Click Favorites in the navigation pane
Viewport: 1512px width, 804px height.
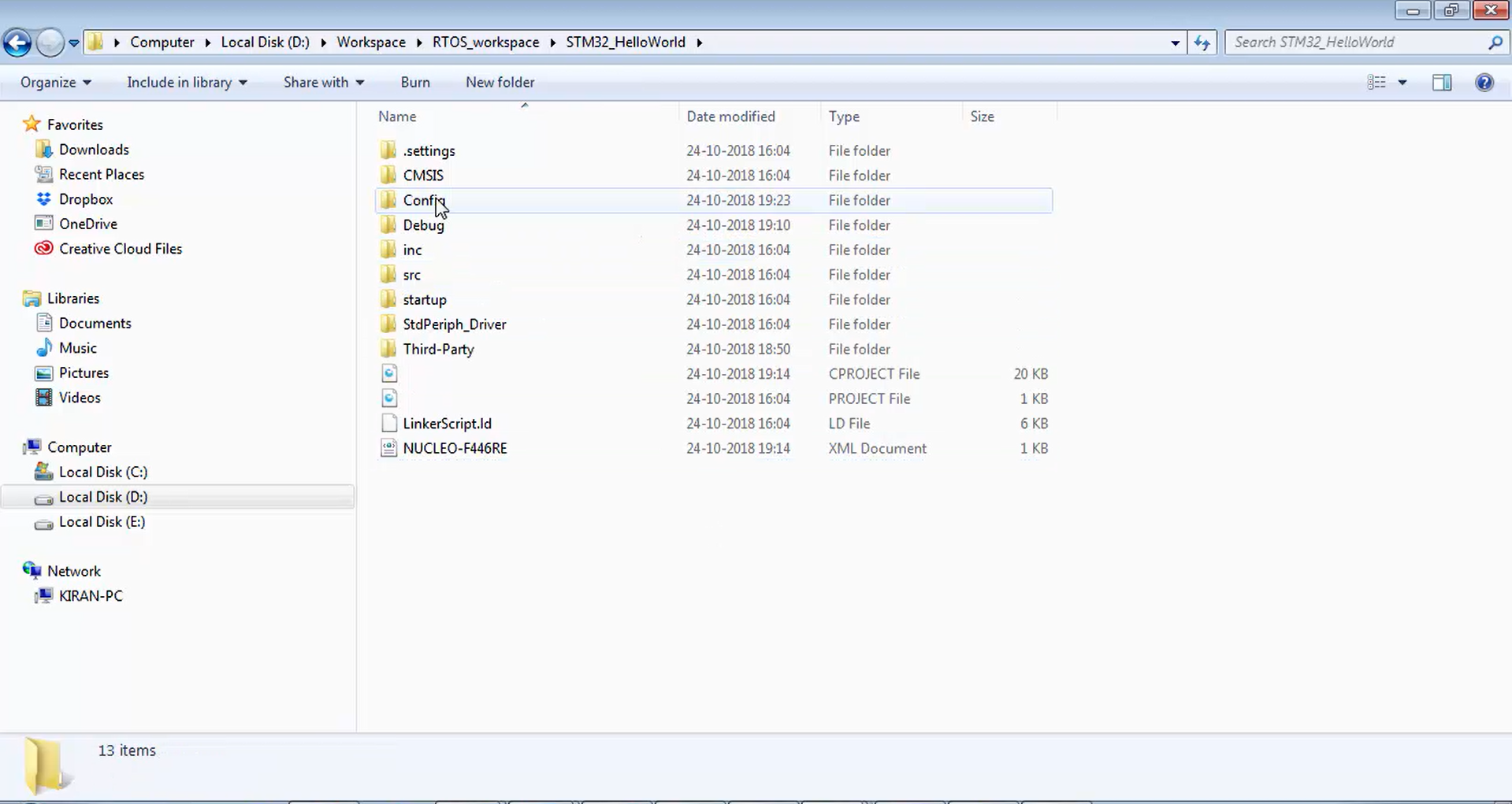(x=75, y=124)
